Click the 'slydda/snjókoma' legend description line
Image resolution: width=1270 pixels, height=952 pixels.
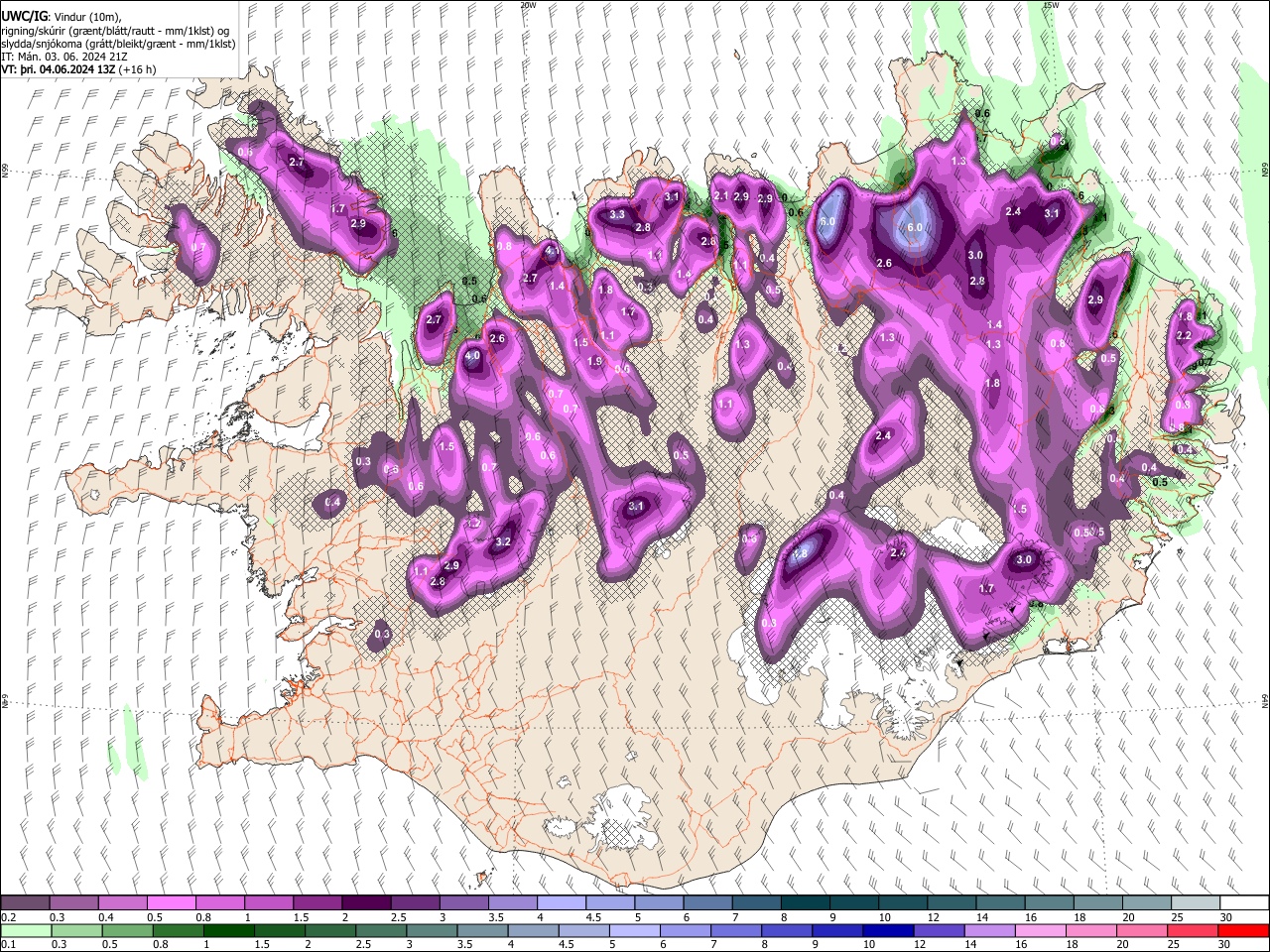118,44
